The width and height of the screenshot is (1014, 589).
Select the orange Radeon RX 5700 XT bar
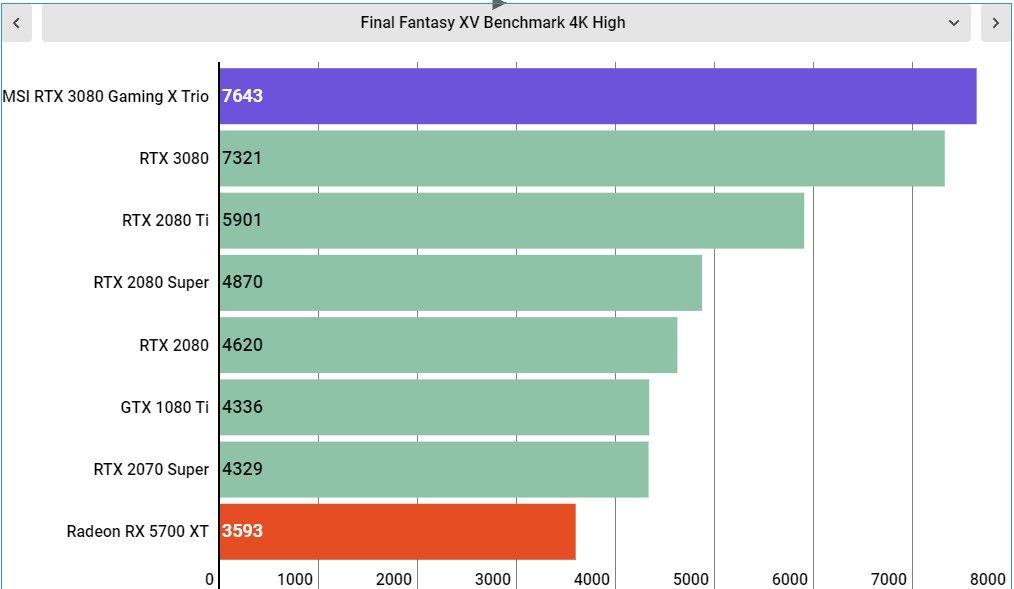(x=398, y=531)
